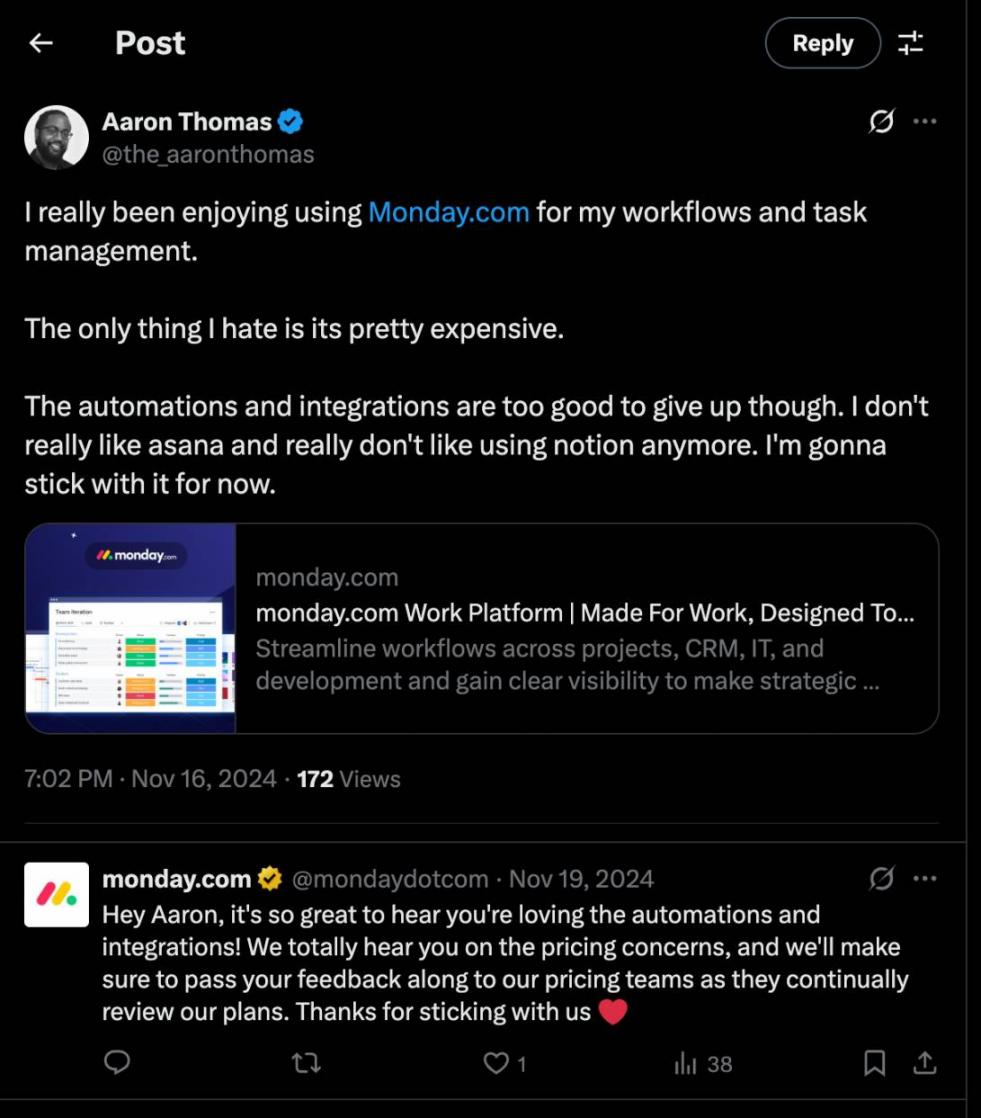
Task: Open Aaron Thomas profile picture
Action: click(x=56, y=138)
